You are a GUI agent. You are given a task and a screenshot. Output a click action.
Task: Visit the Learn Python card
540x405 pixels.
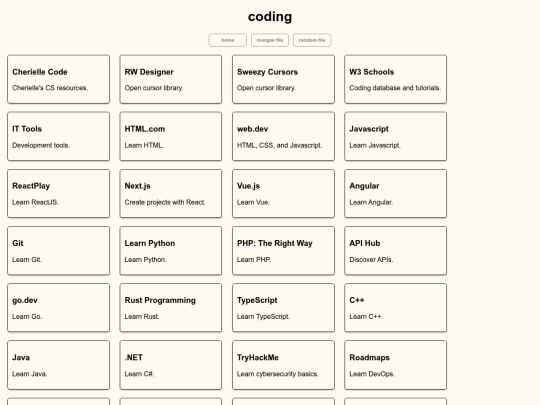(x=171, y=251)
